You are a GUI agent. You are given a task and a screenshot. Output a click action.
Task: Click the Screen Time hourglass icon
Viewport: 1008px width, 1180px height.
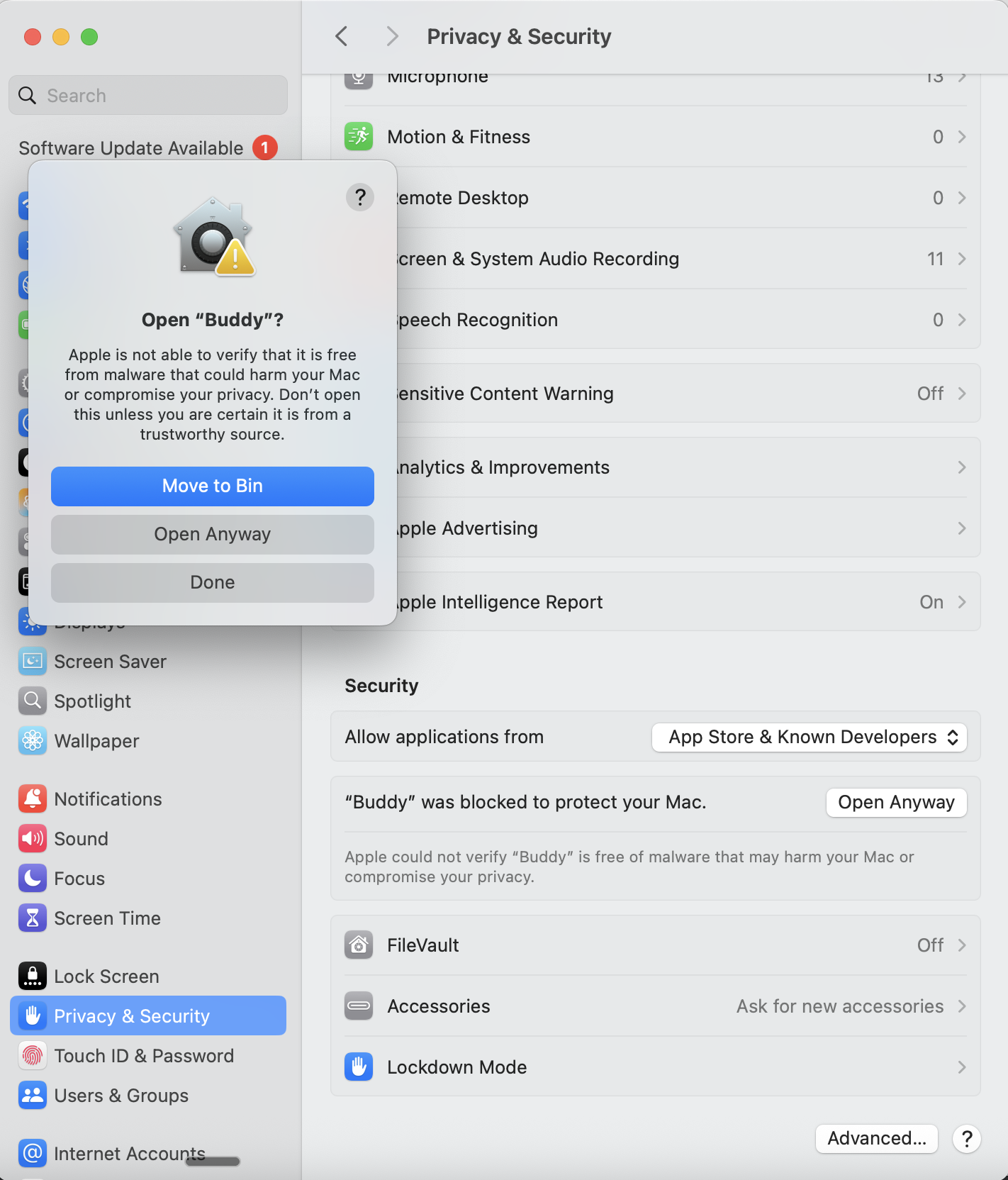(33, 918)
